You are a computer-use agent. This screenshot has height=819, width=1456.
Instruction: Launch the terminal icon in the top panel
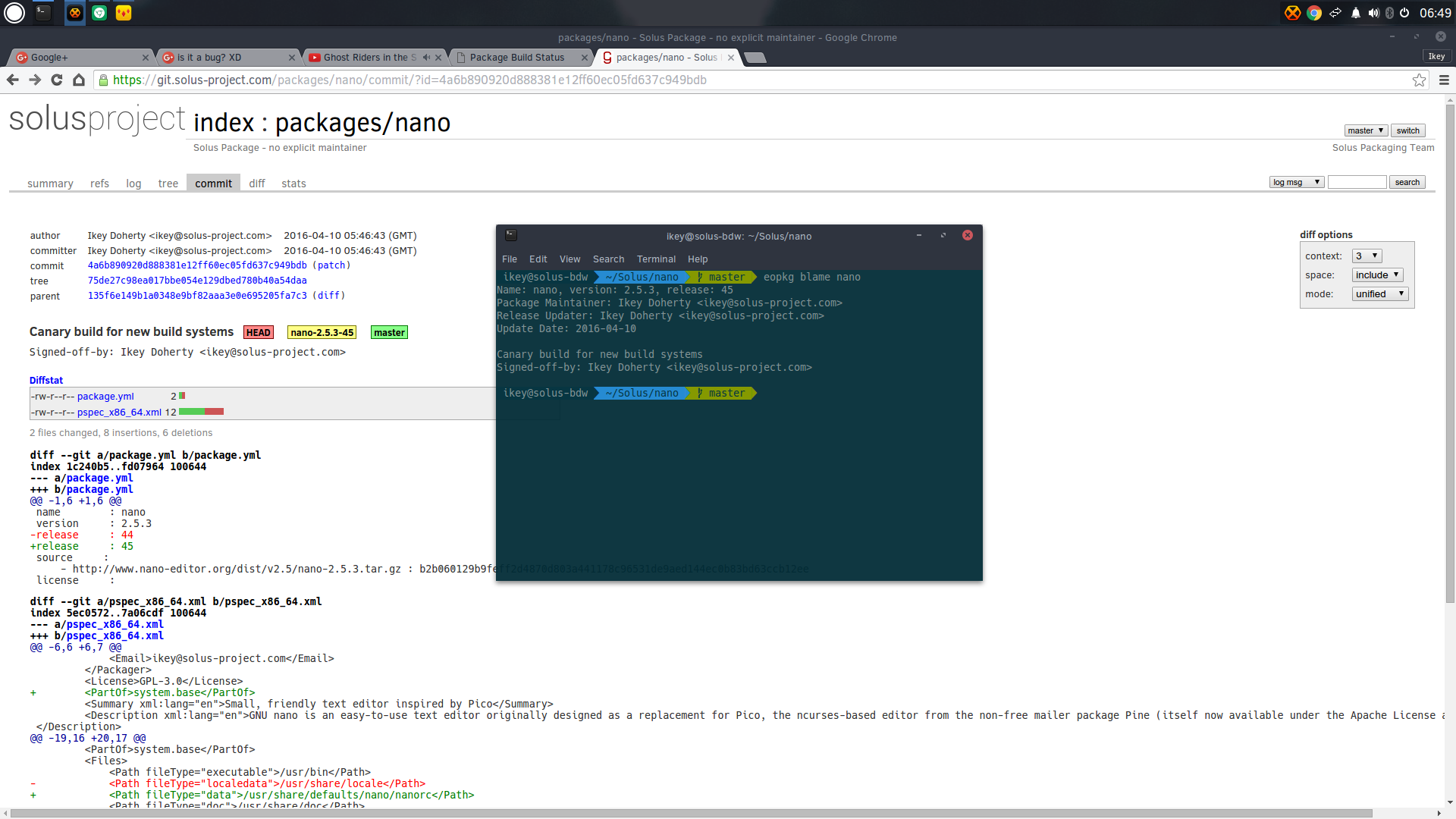point(43,13)
